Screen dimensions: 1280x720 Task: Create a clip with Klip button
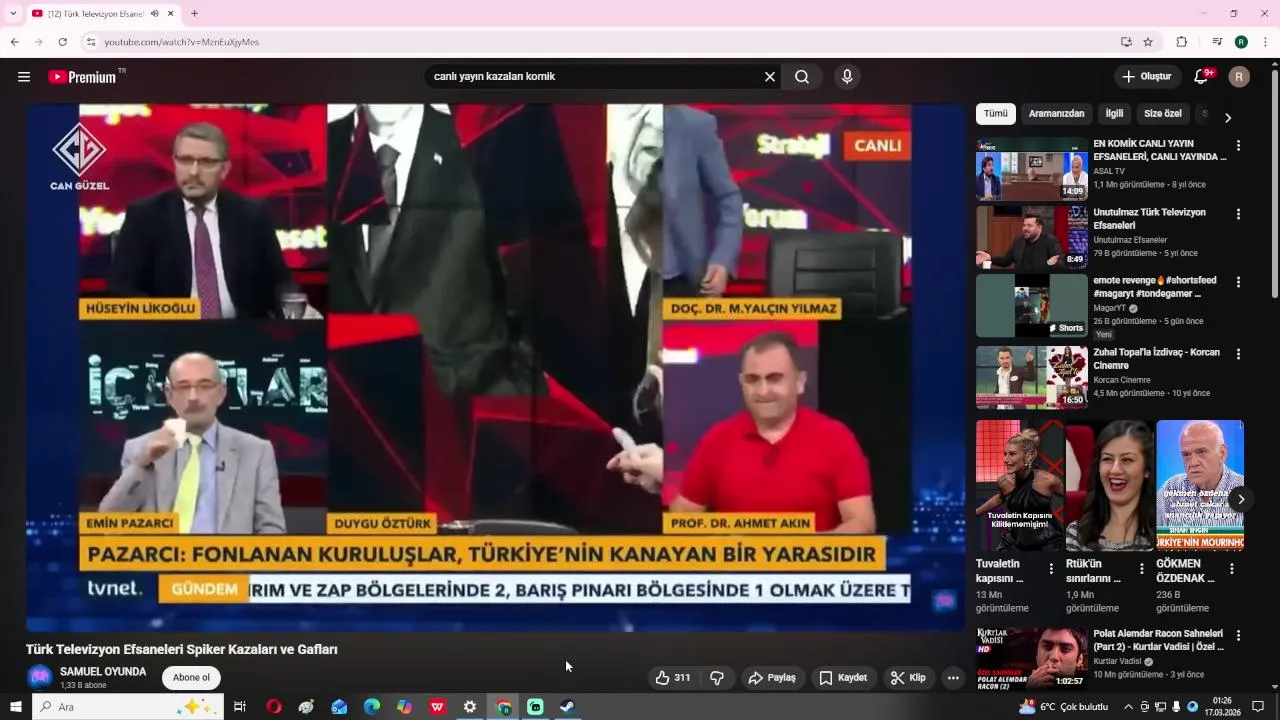point(908,678)
